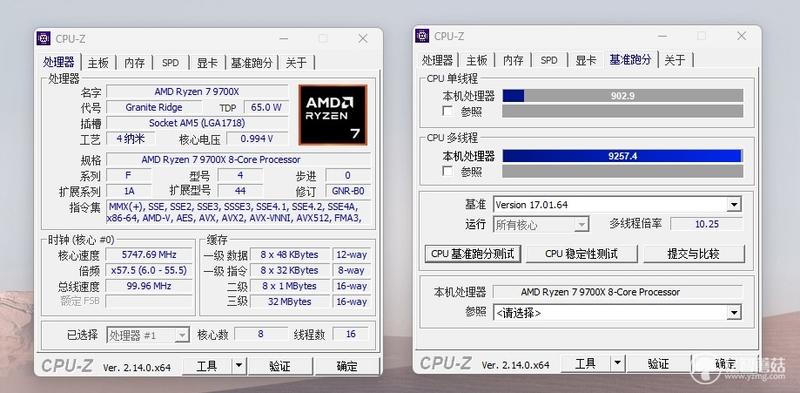Open SPD tab in left window
The height and width of the screenshot is (393, 800).
tap(170, 63)
